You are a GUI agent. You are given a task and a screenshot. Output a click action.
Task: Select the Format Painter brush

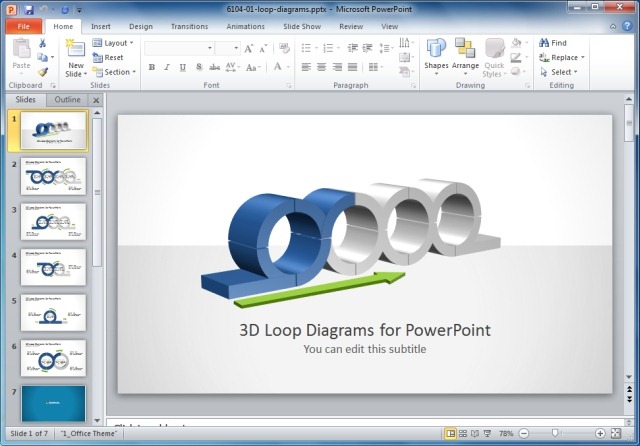(42, 72)
